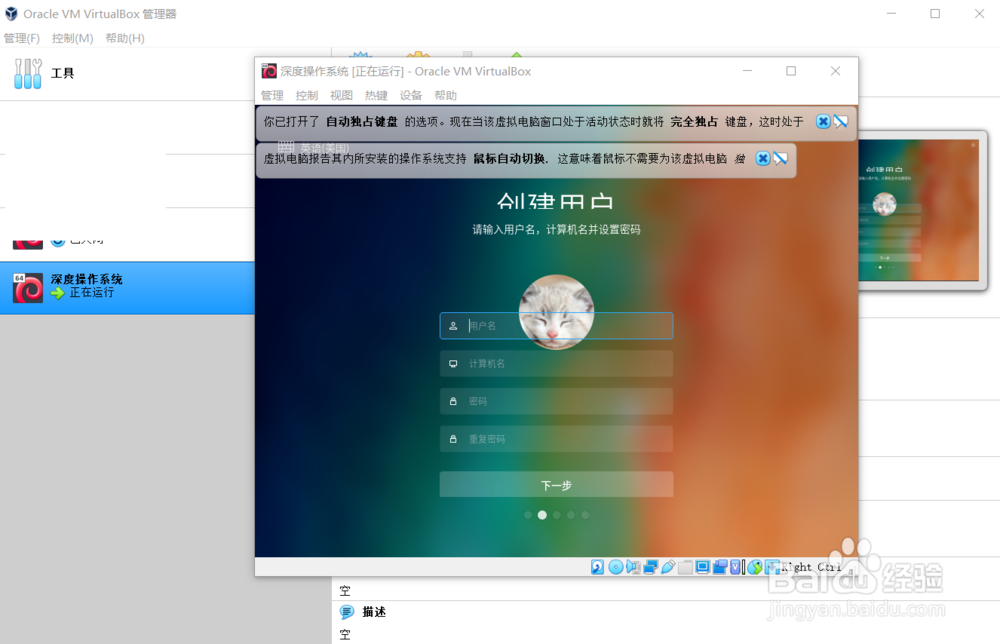1000x644 pixels.
Task: Click the USB devices status icon
Action: tap(668, 567)
